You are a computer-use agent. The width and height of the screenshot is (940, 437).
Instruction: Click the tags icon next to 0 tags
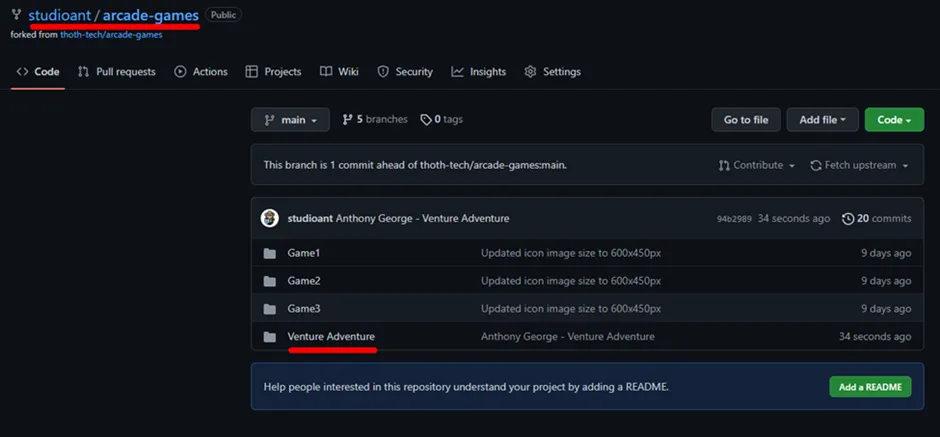pyautogui.click(x=425, y=120)
